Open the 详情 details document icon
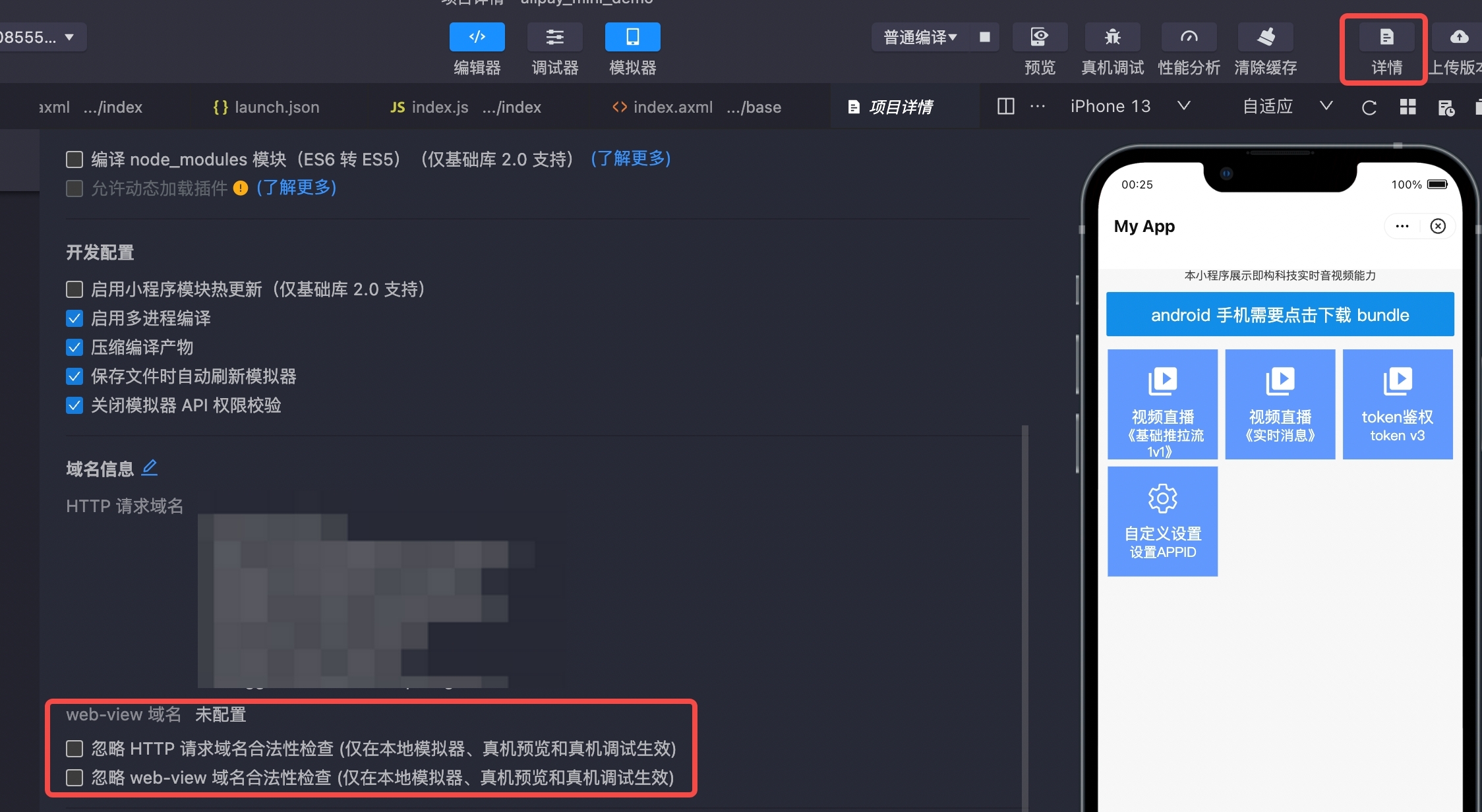 [x=1386, y=37]
